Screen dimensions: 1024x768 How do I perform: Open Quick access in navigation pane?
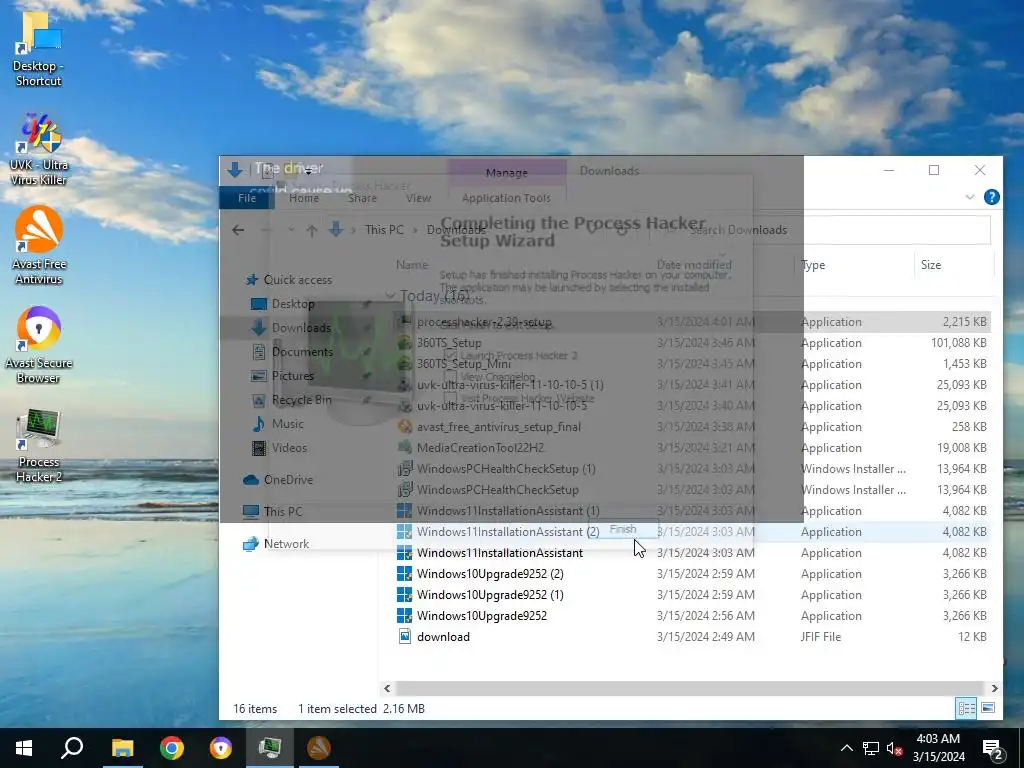(x=288, y=280)
